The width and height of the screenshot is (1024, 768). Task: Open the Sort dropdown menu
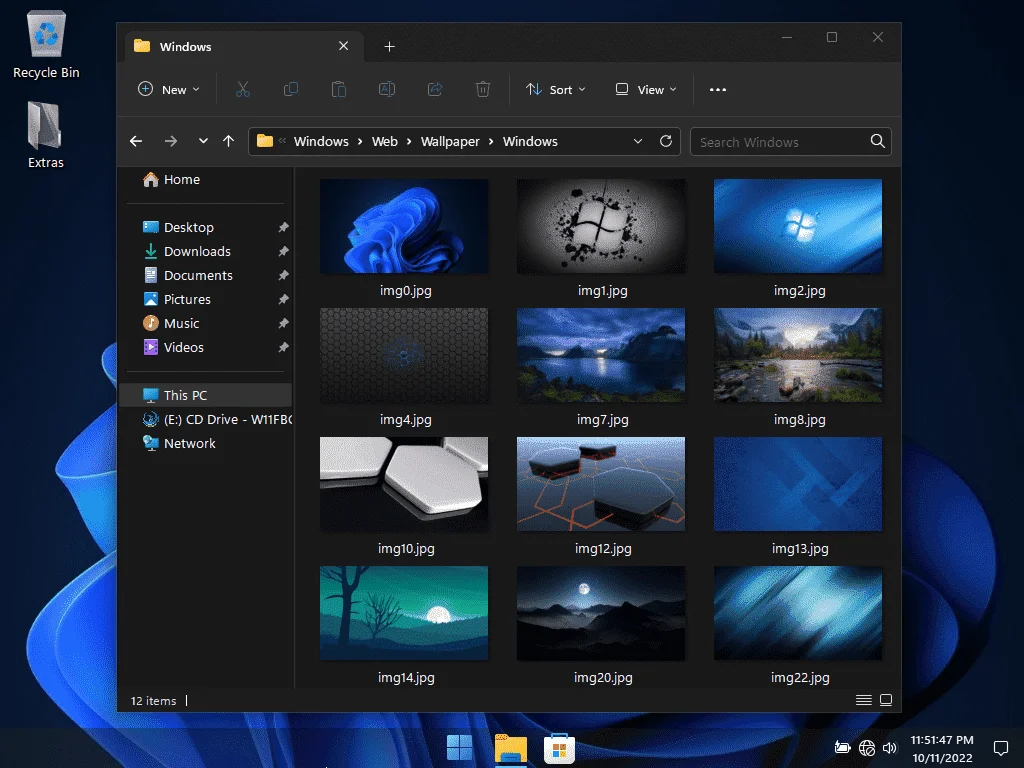[556, 89]
